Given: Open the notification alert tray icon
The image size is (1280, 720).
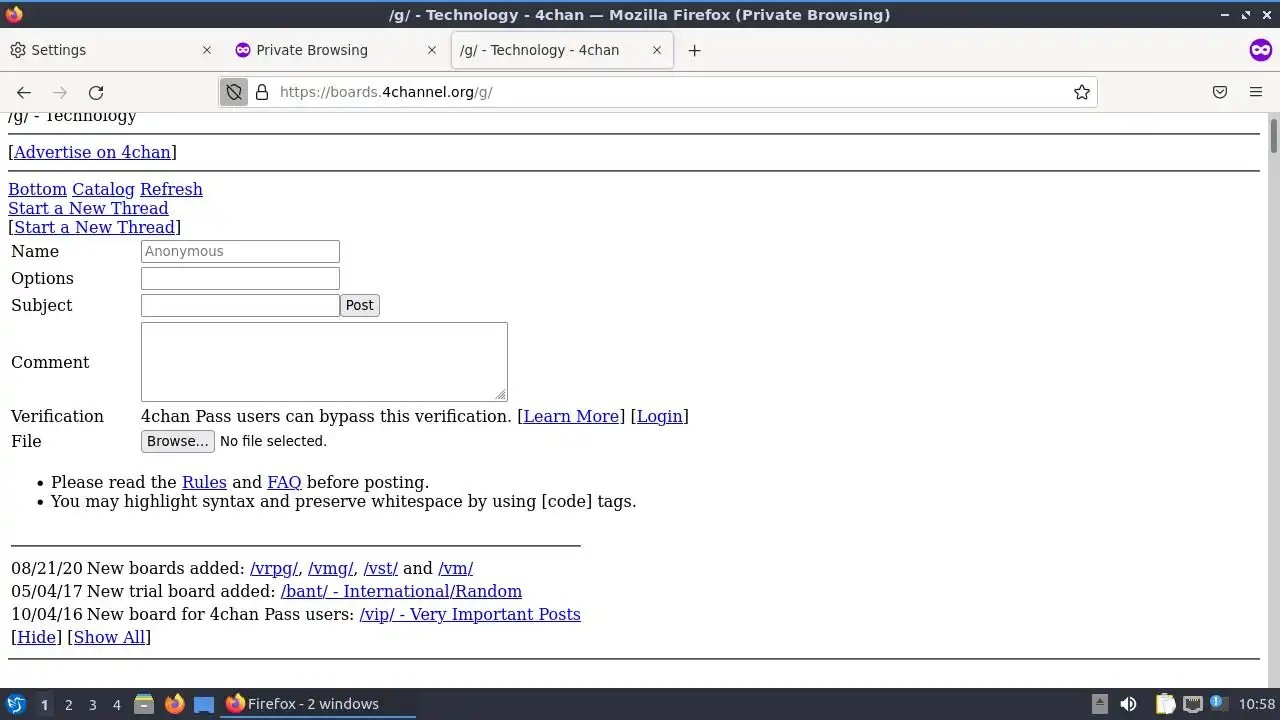Looking at the screenshot, I should tap(1218, 704).
